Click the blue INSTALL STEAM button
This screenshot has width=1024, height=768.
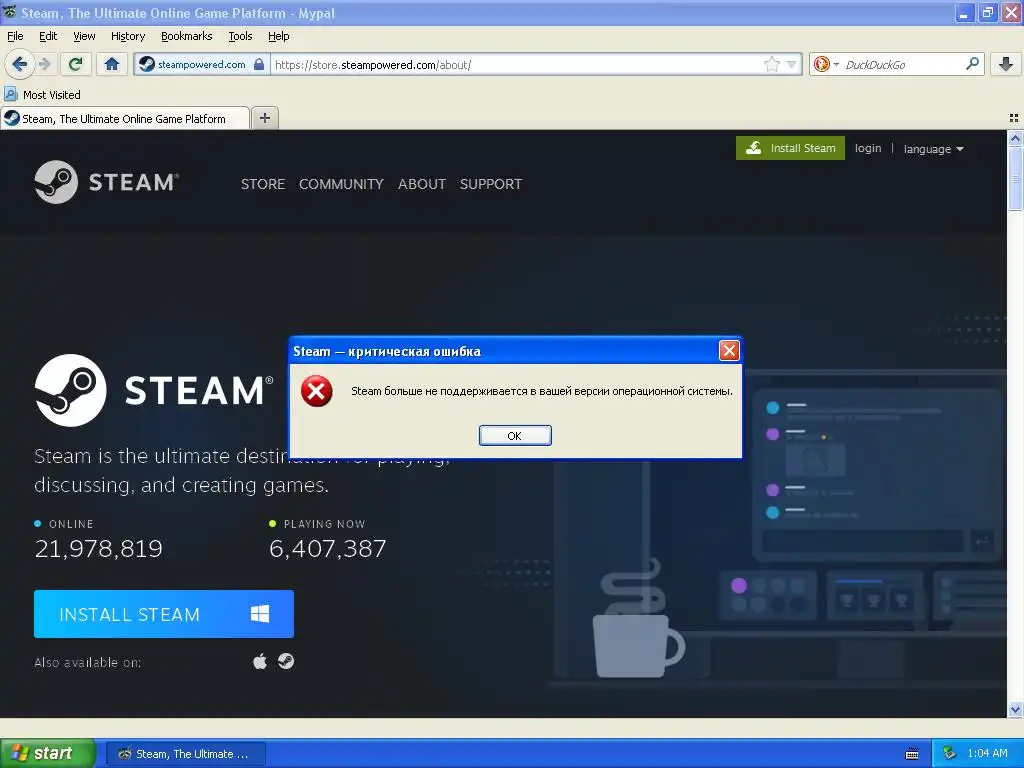164,614
